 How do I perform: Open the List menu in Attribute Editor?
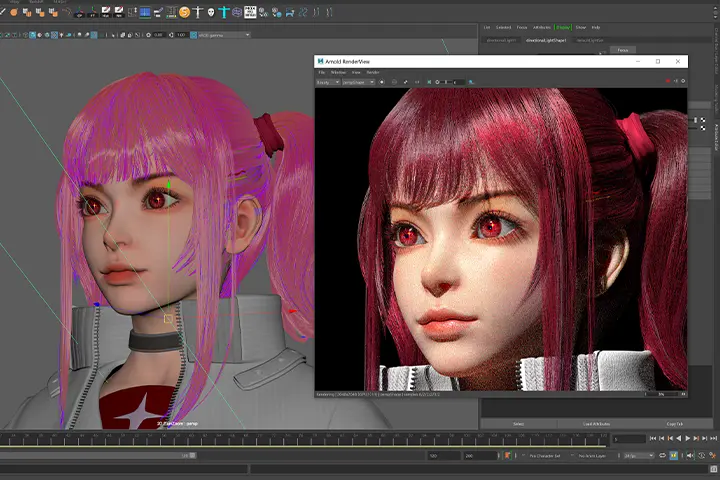point(487,28)
